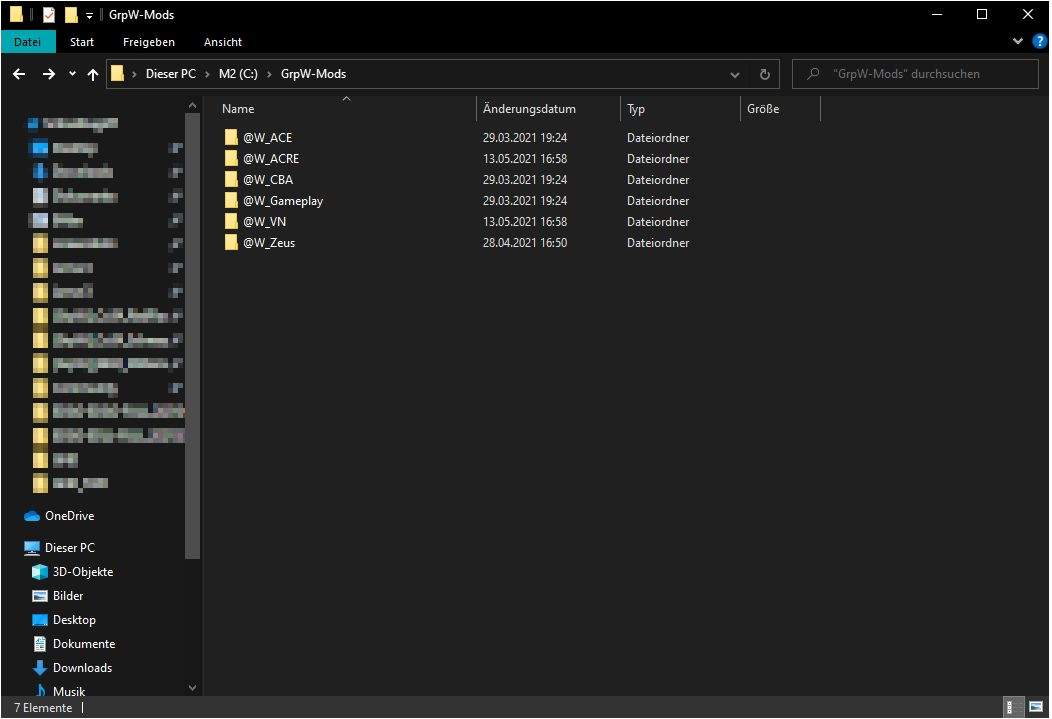The height and width of the screenshot is (719, 1052).
Task: Click the properties icon in the quick access toolbar
Action: tap(49, 15)
